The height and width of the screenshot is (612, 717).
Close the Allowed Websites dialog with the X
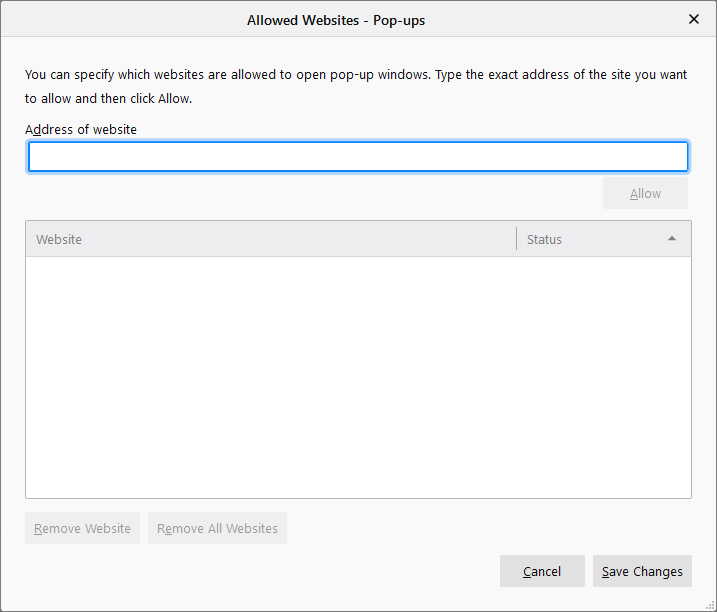pyautogui.click(x=693, y=19)
